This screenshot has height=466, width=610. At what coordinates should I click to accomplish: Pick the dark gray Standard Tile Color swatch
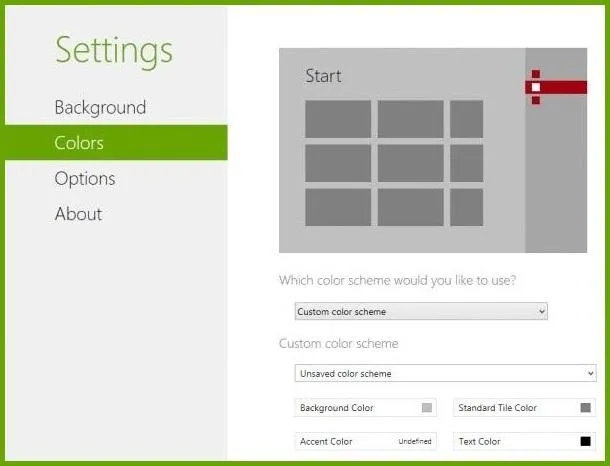click(585, 408)
